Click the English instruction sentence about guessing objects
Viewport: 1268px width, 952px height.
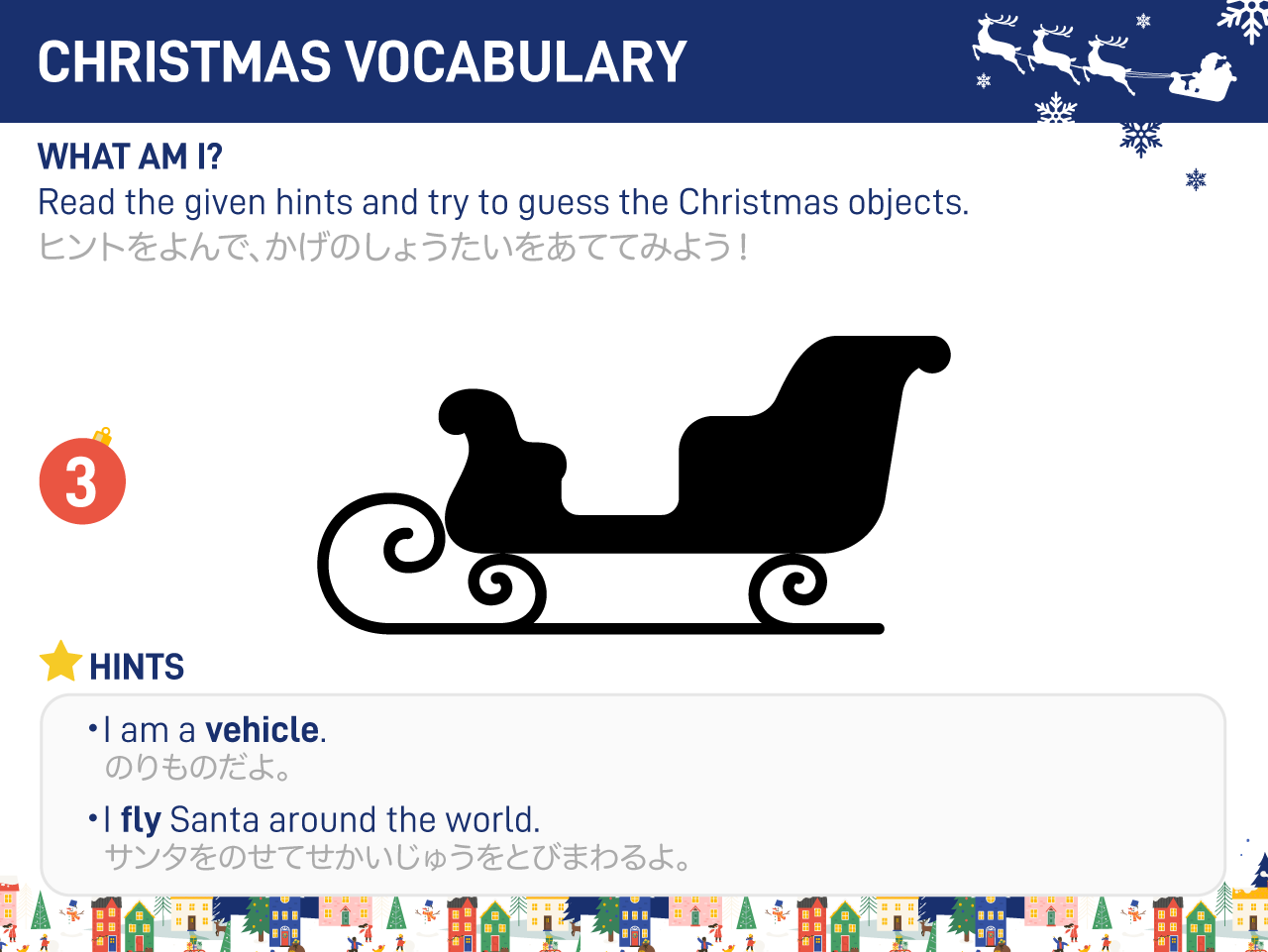click(x=503, y=203)
